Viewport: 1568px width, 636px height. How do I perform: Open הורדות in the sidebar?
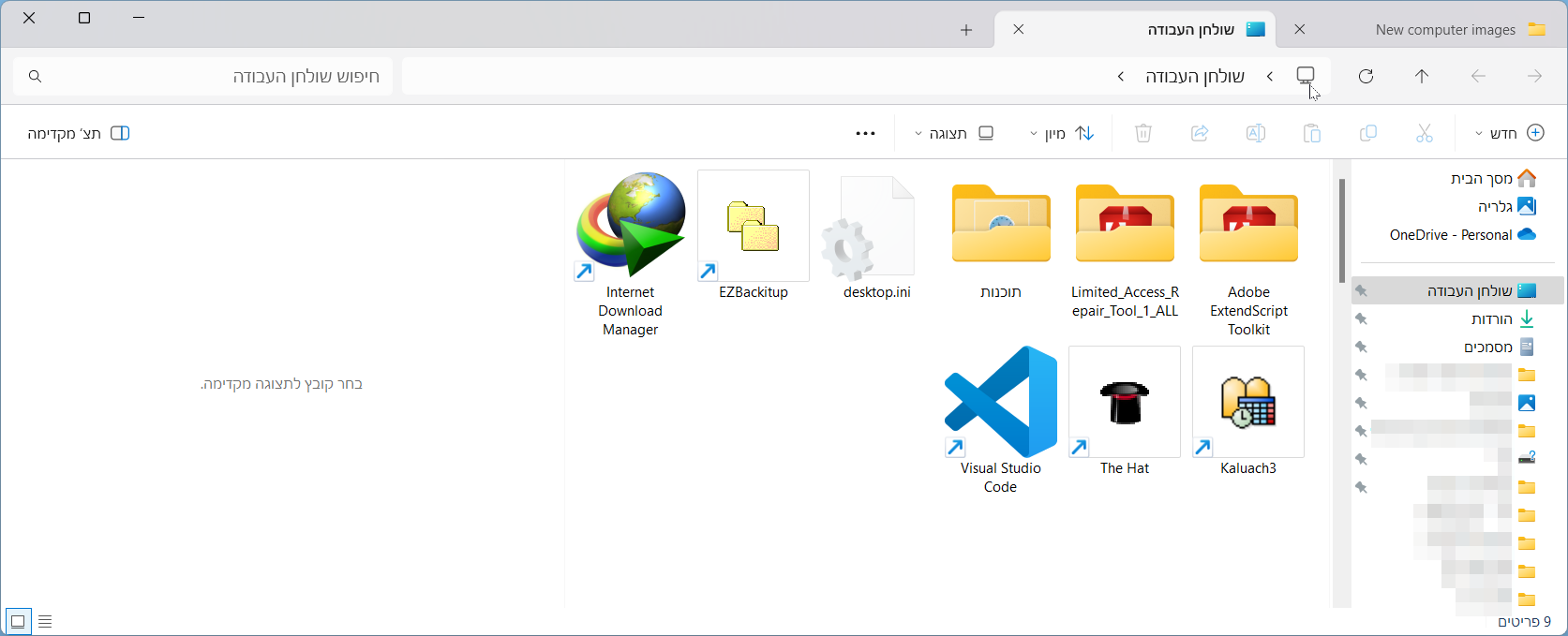click(x=1502, y=319)
